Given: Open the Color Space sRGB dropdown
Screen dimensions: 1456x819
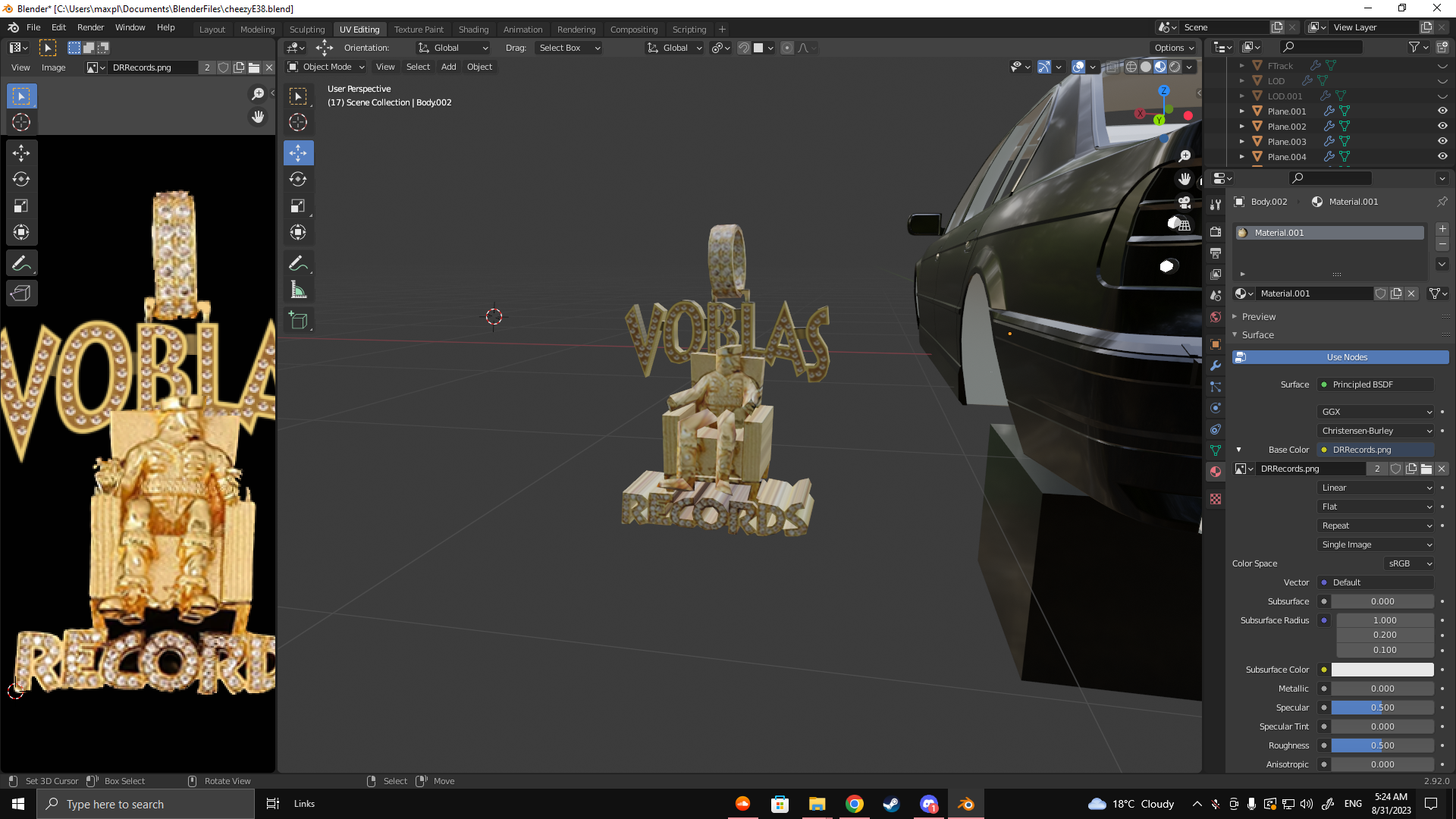Looking at the screenshot, I should pyautogui.click(x=1408, y=563).
